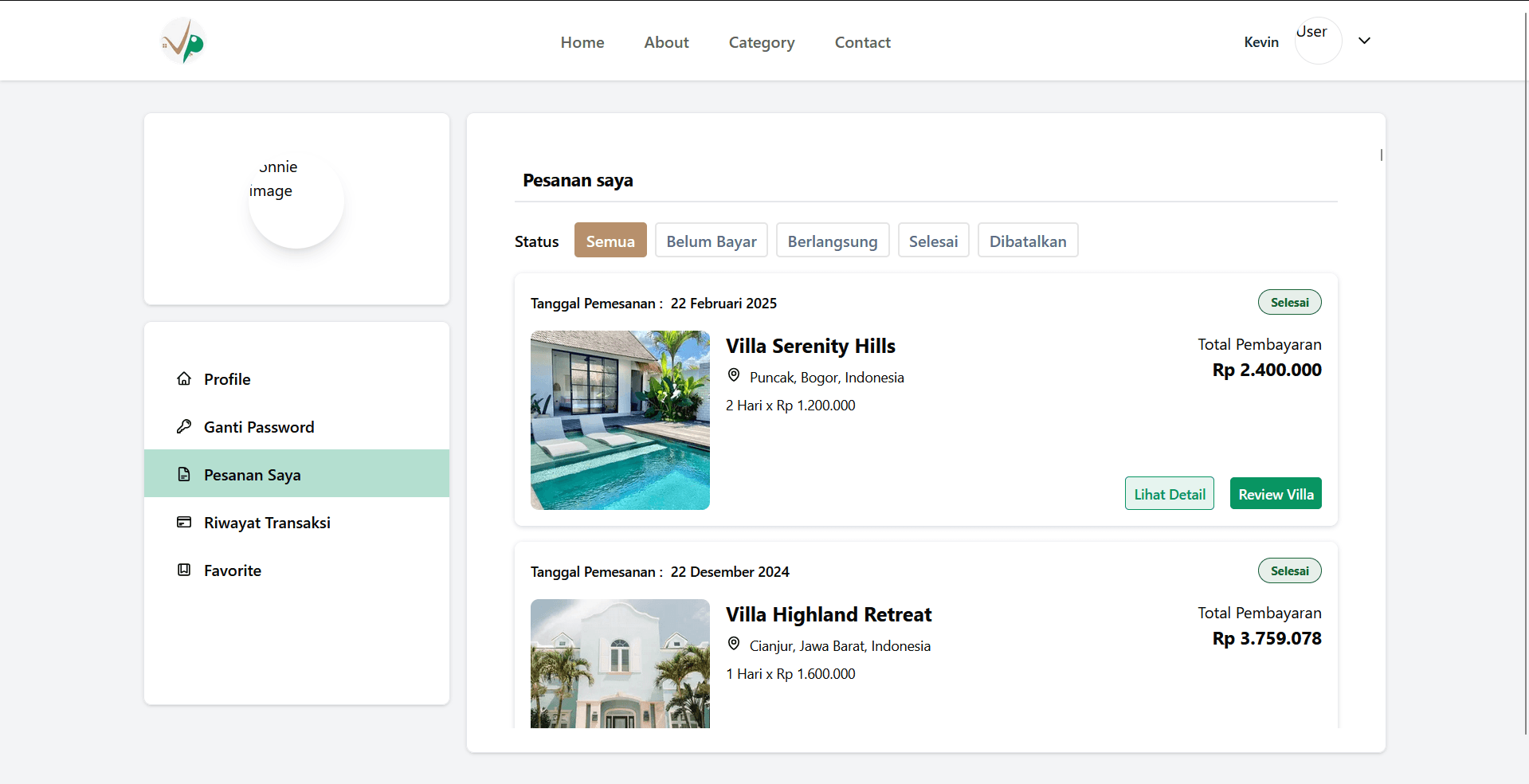The height and width of the screenshot is (784, 1529).
Task: Open the Home navigation link
Action: 582,42
